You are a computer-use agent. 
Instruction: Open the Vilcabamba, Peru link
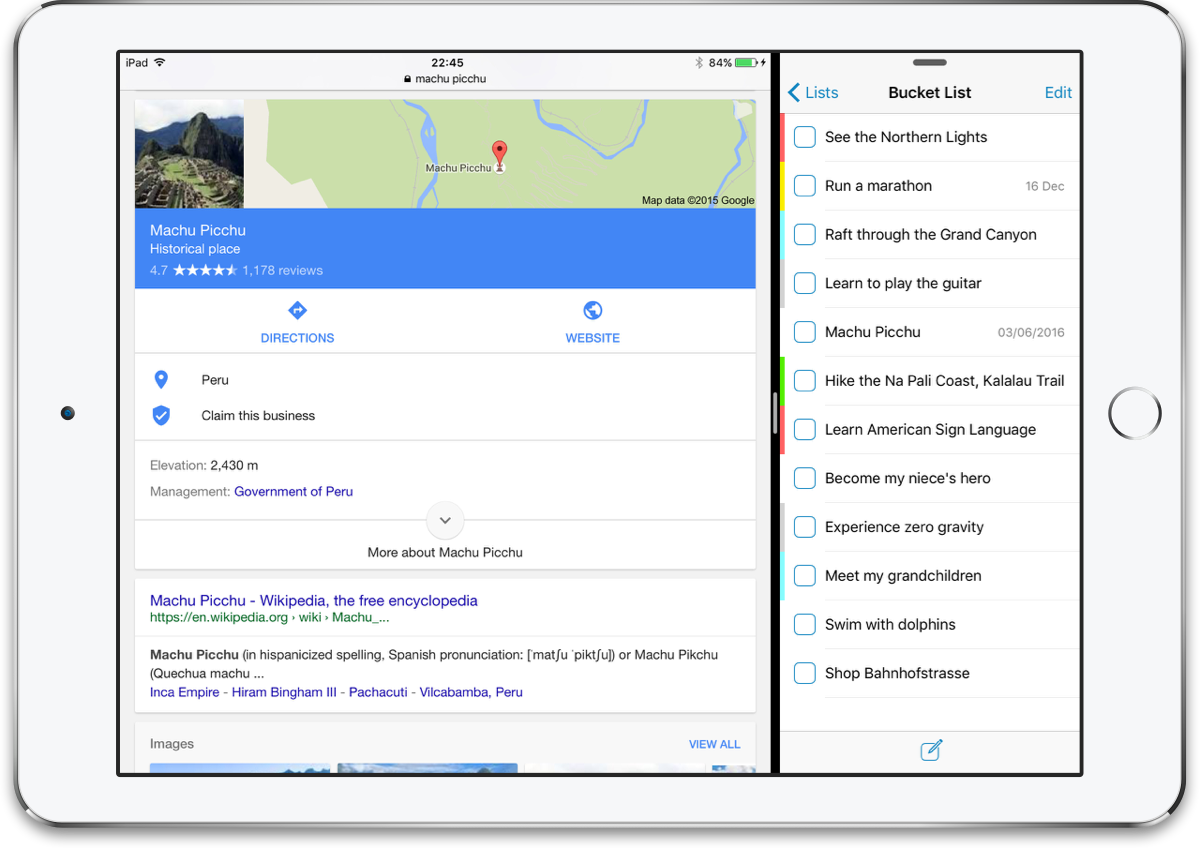(471, 692)
